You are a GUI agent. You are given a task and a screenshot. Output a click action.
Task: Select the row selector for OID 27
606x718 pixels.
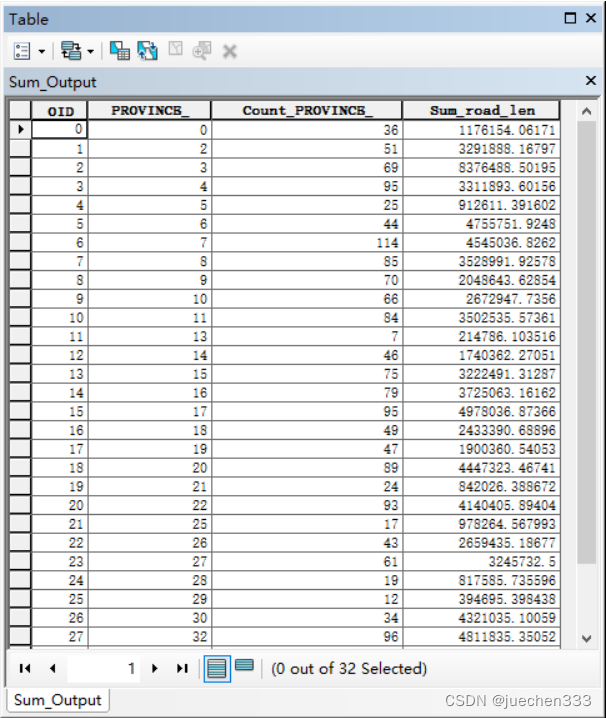[20, 636]
